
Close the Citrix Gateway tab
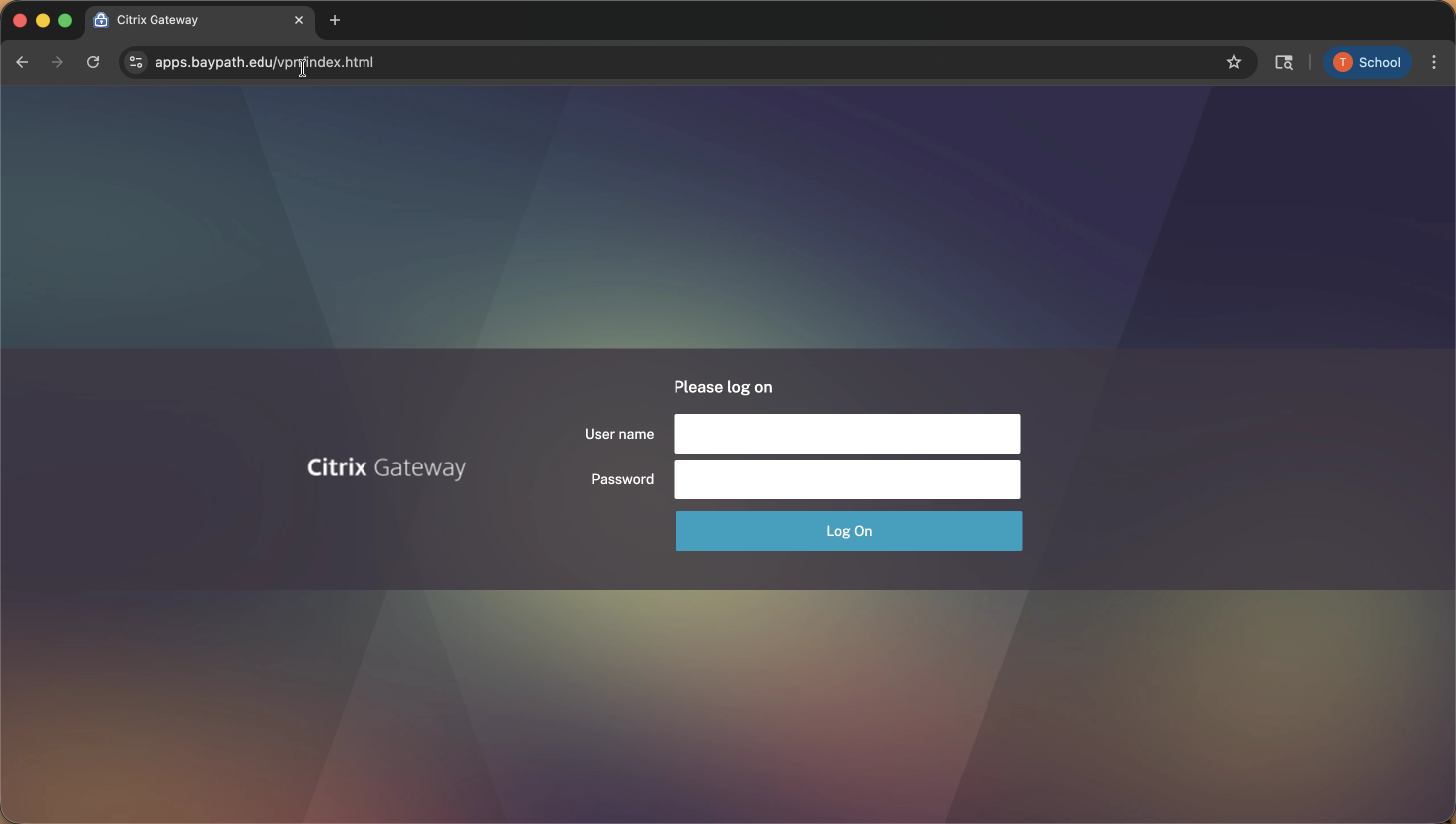point(299,20)
